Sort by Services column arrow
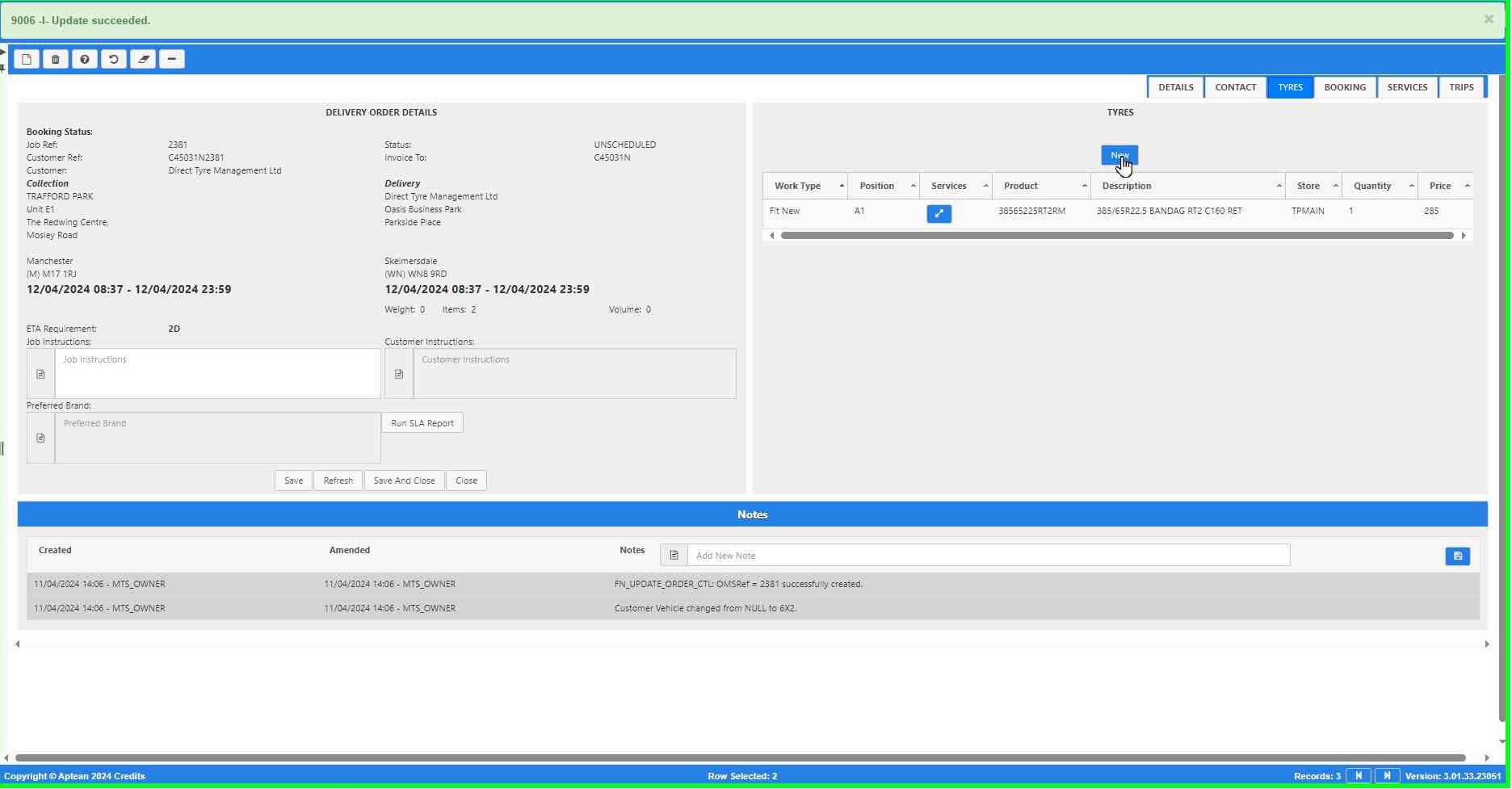 [986, 186]
